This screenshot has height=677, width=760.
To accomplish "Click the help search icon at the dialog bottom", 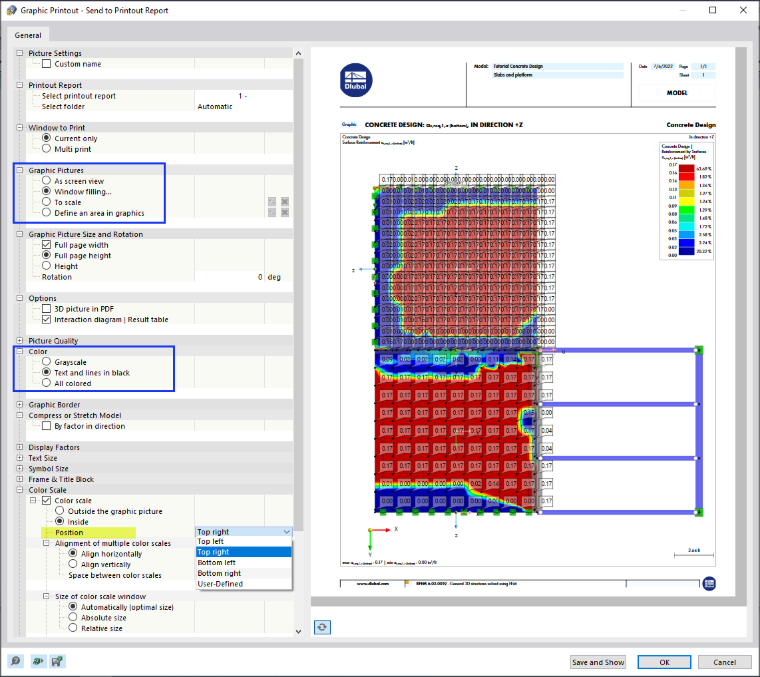I will [16, 661].
